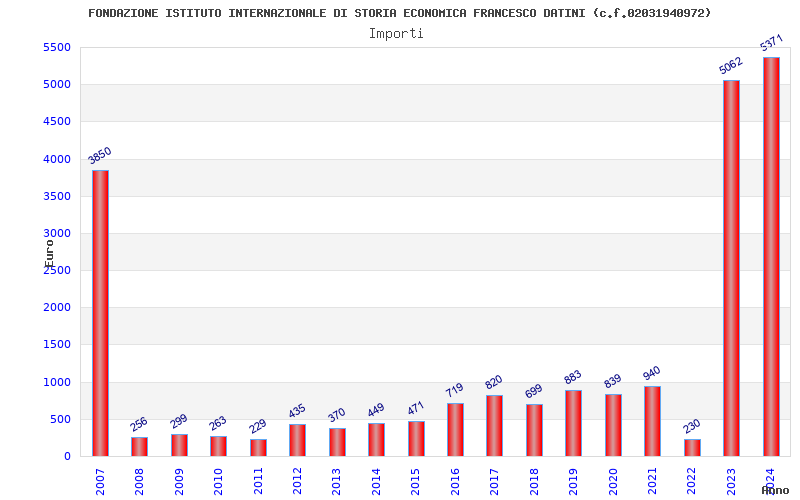Click the 4000 y-axis tick label
Image resolution: width=800 pixels, height=500 pixels.
(57, 159)
